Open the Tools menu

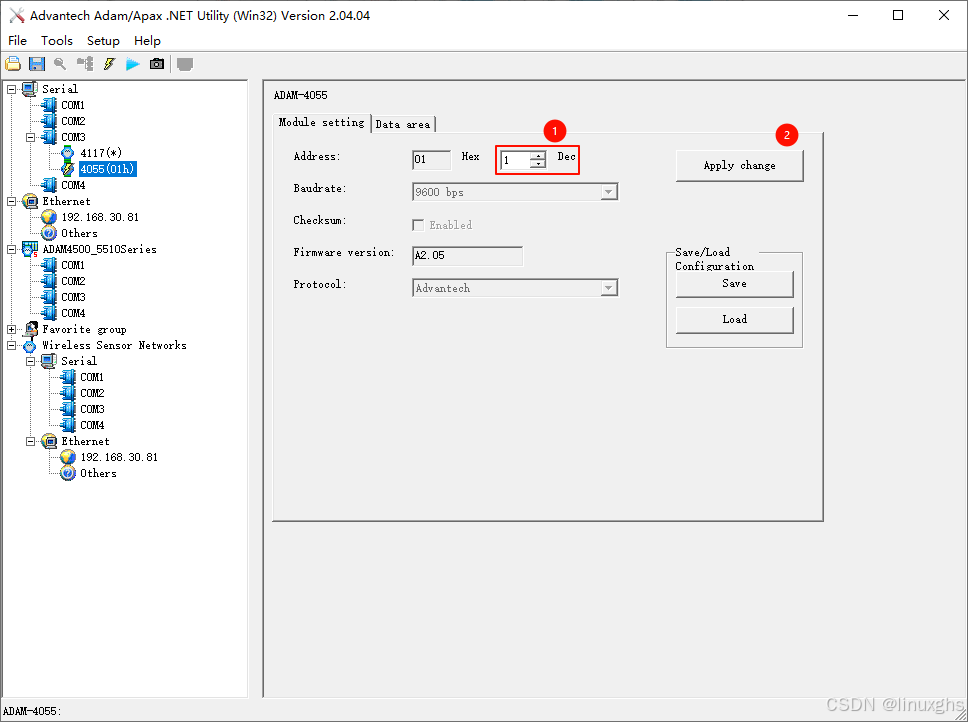pyautogui.click(x=57, y=41)
